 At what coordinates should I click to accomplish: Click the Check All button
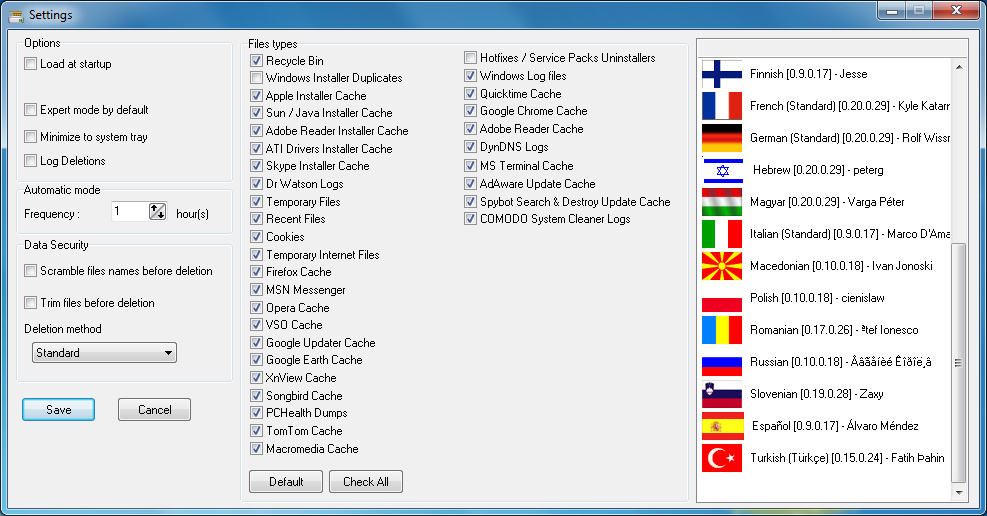pos(366,481)
